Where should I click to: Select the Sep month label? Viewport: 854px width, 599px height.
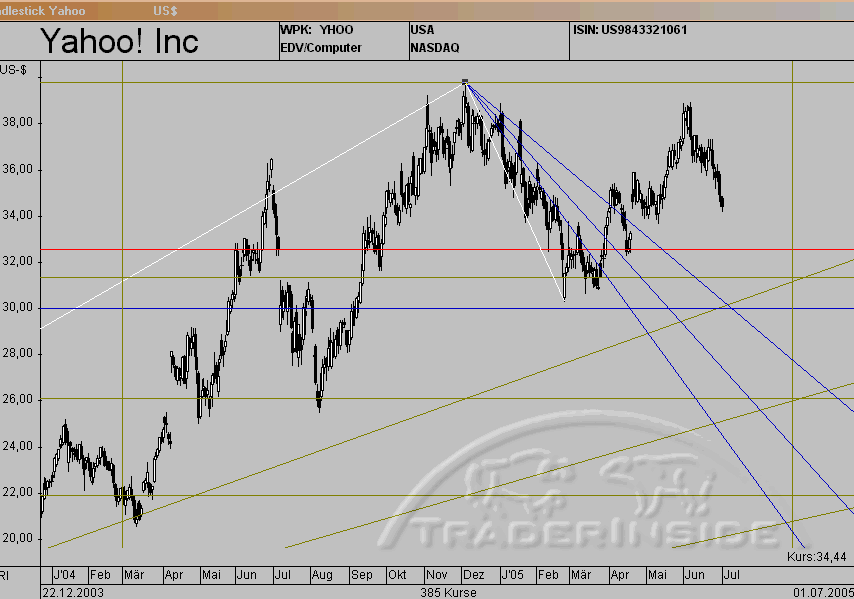362,575
